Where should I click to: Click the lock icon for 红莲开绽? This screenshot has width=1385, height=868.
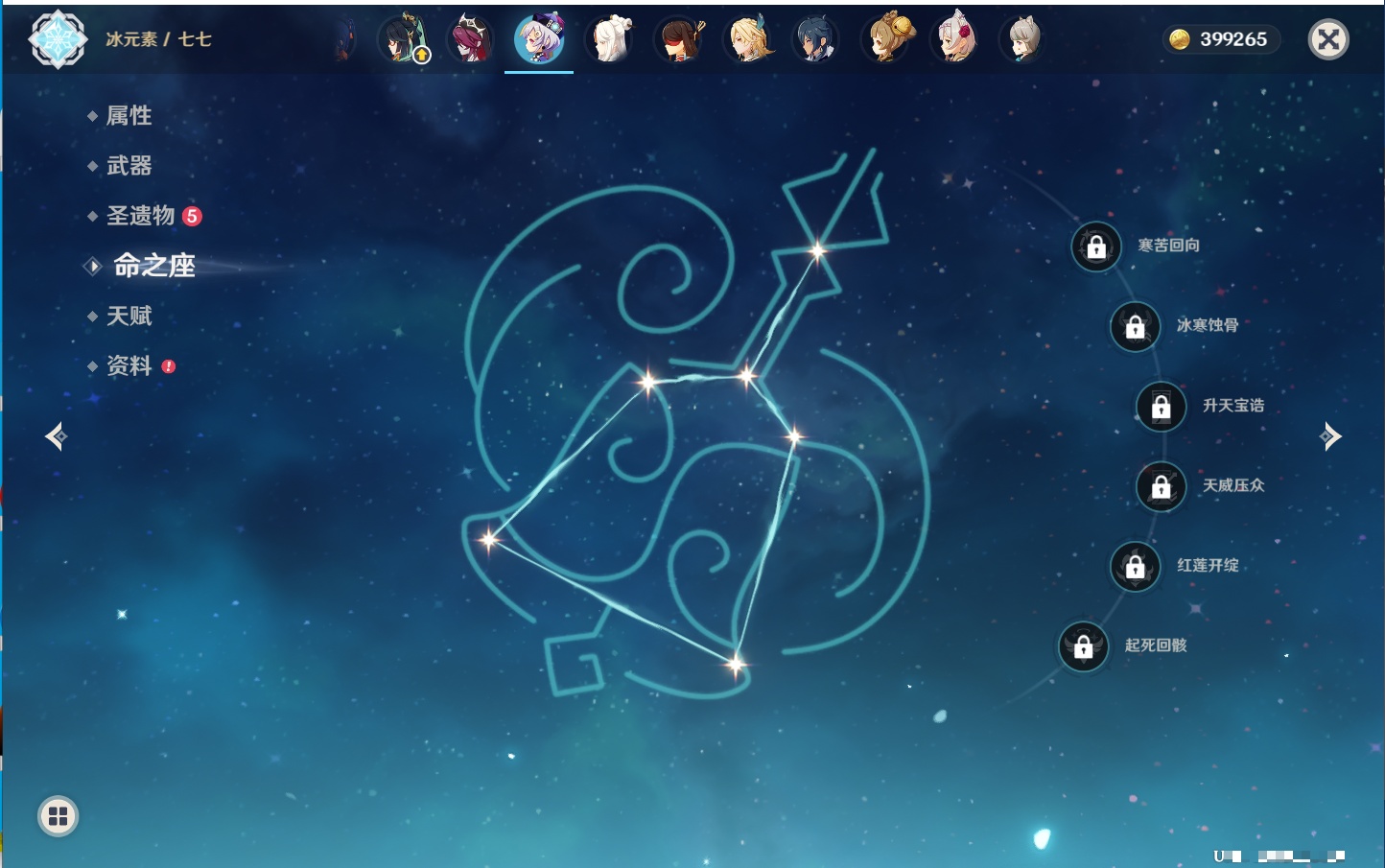pos(1136,566)
